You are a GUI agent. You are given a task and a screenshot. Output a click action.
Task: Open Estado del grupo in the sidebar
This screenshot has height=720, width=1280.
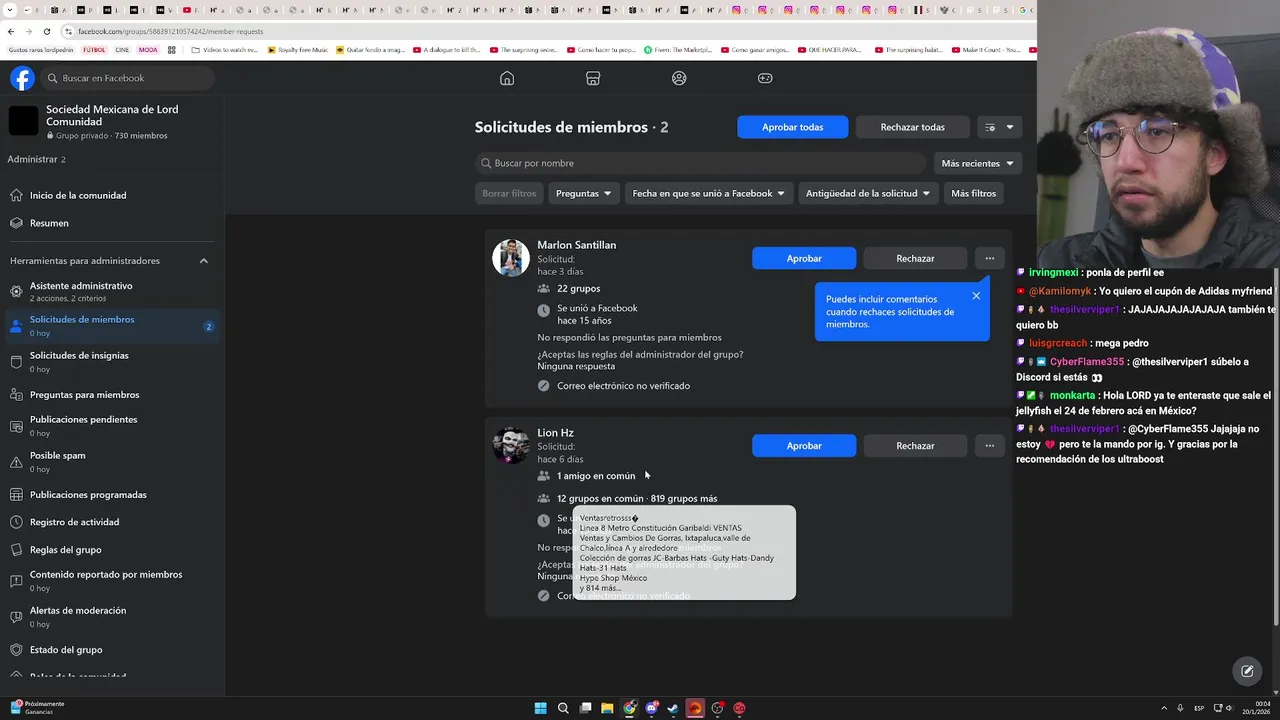(112, 649)
